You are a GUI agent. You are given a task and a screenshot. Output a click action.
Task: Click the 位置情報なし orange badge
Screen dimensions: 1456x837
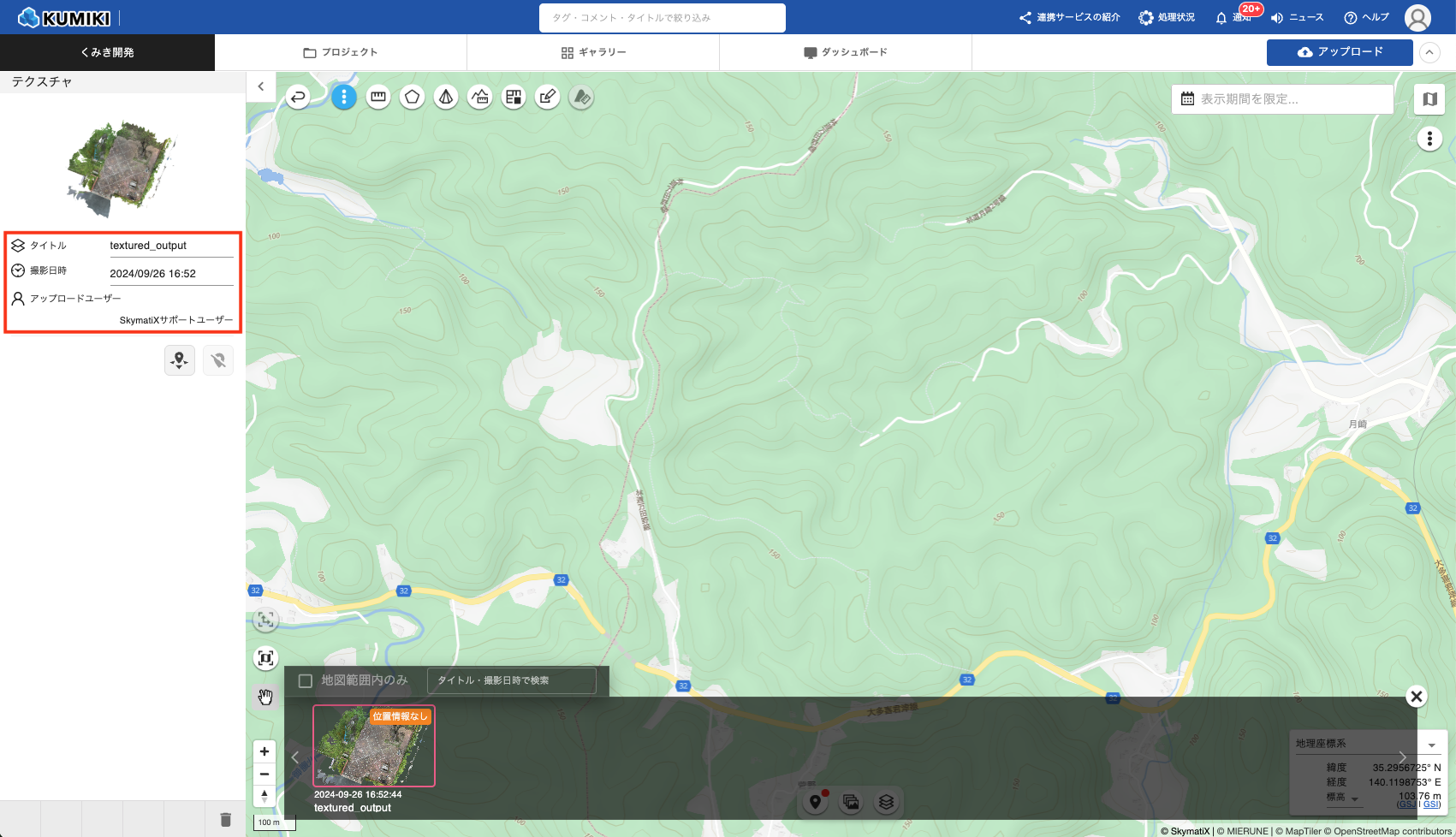point(399,716)
